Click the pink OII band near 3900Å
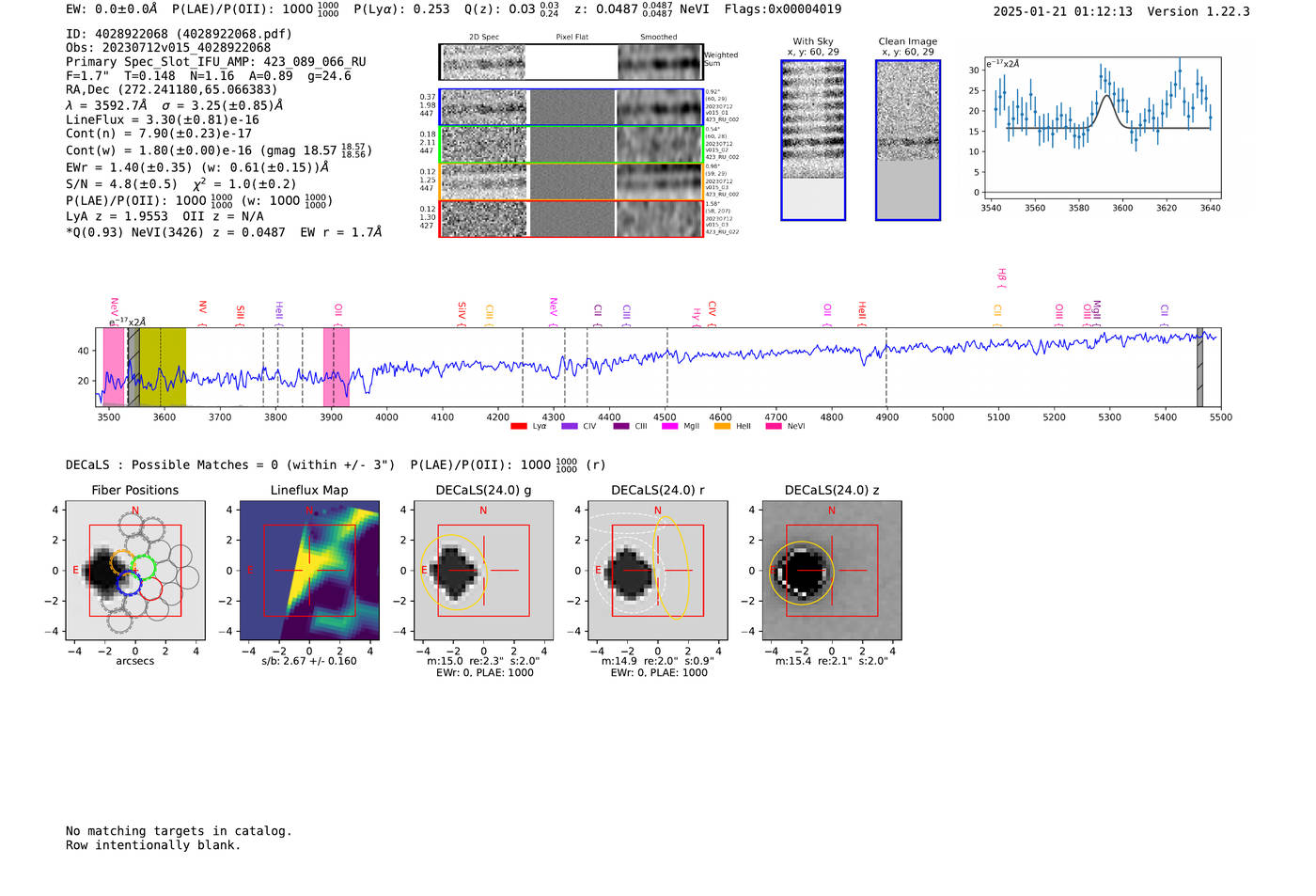The width and height of the screenshot is (1316, 896). pos(337,367)
